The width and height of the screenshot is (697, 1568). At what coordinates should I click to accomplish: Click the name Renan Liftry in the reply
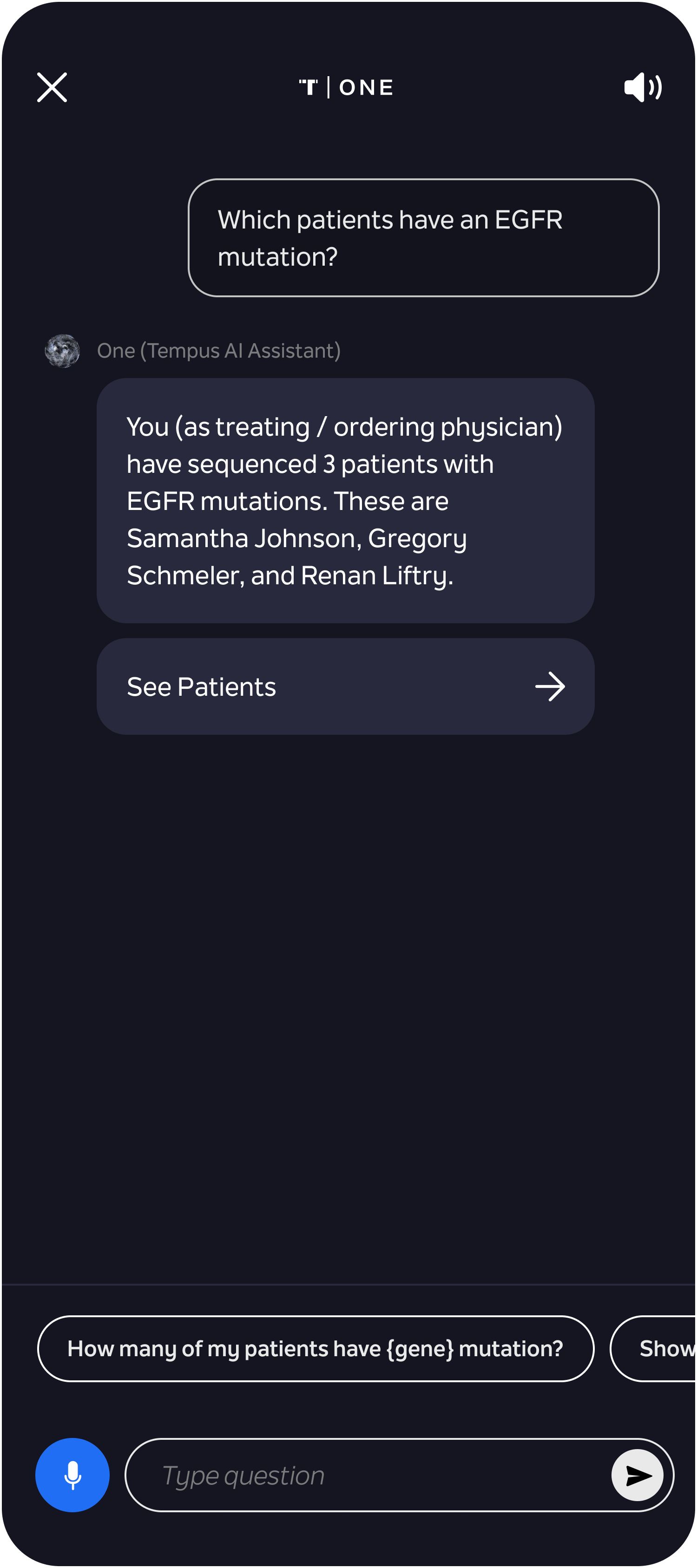376,575
